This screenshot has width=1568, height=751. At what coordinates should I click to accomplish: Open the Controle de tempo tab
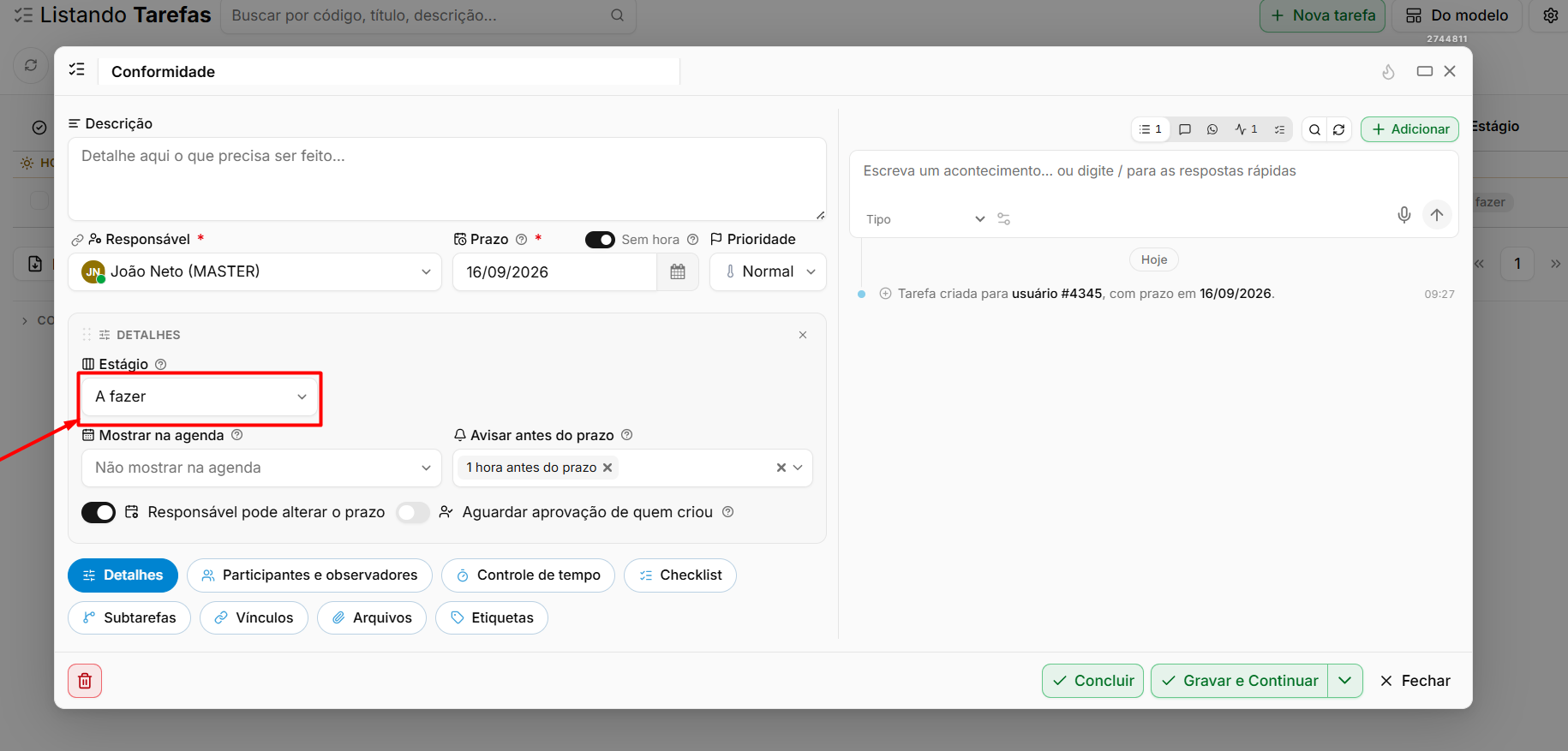tap(528, 575)
